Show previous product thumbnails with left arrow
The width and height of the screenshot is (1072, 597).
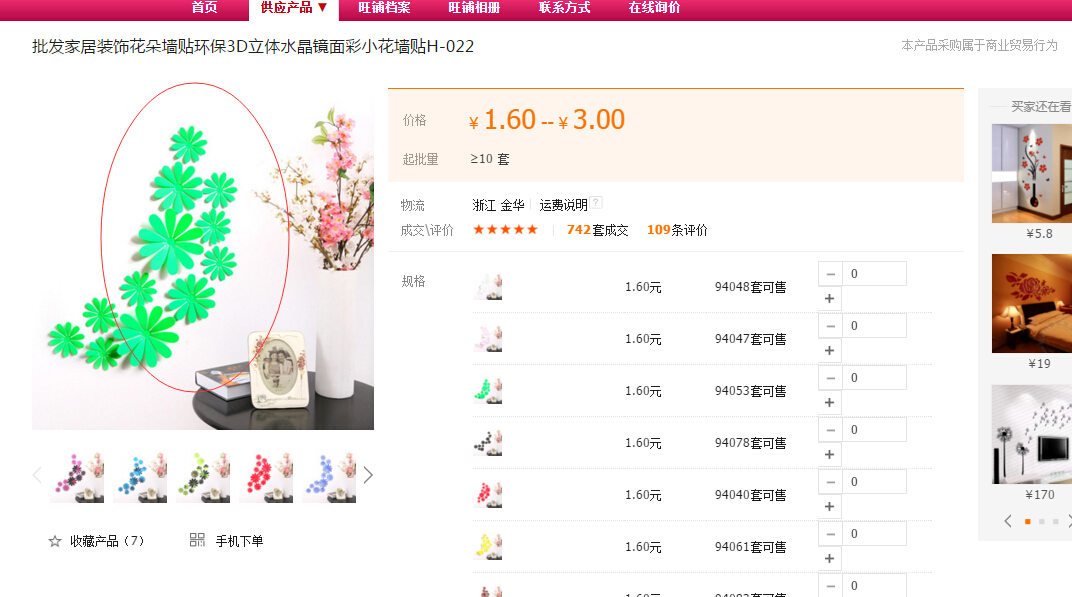coord(38,475)
